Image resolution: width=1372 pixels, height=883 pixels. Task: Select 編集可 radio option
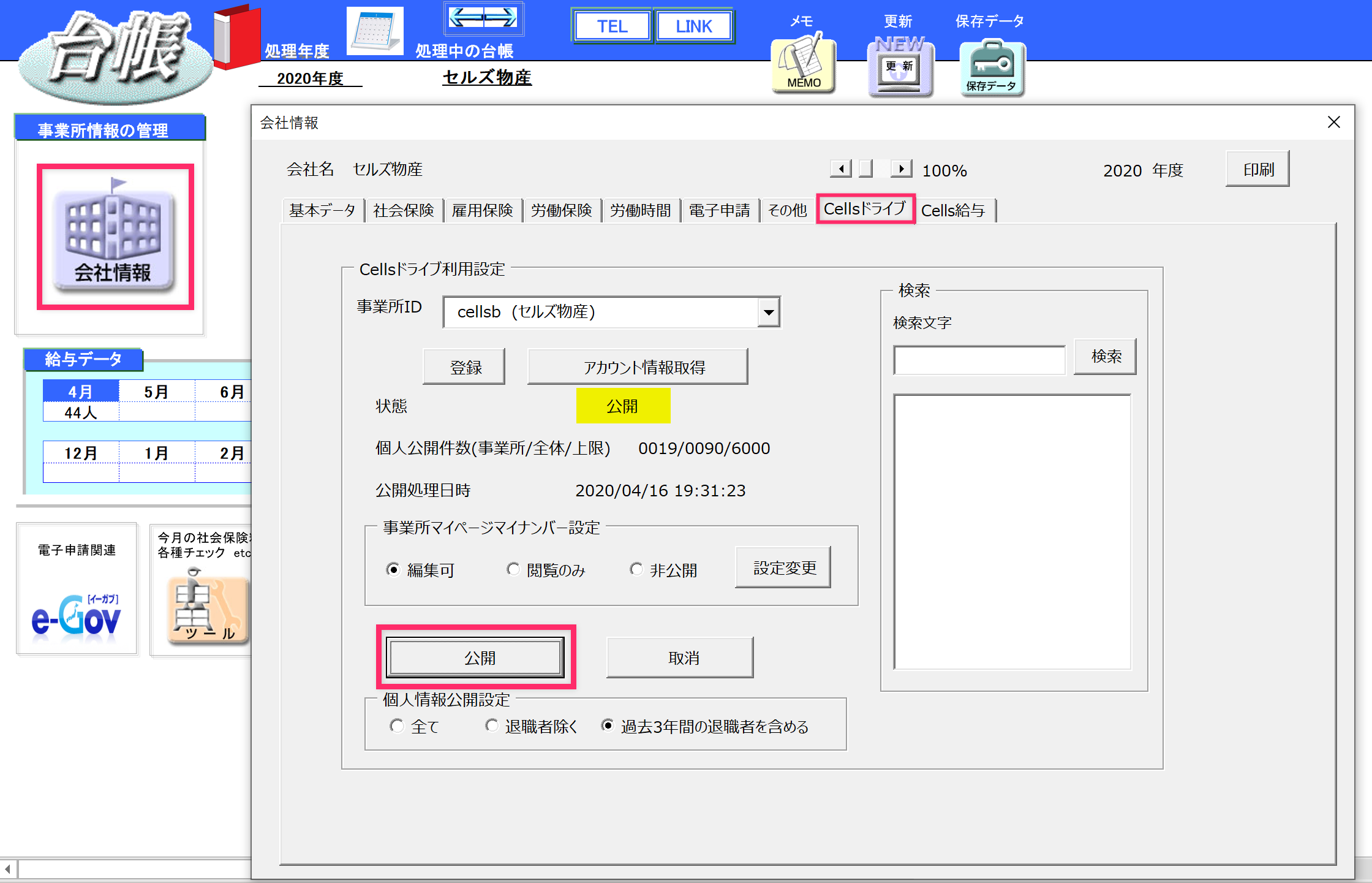pos(421,570)
